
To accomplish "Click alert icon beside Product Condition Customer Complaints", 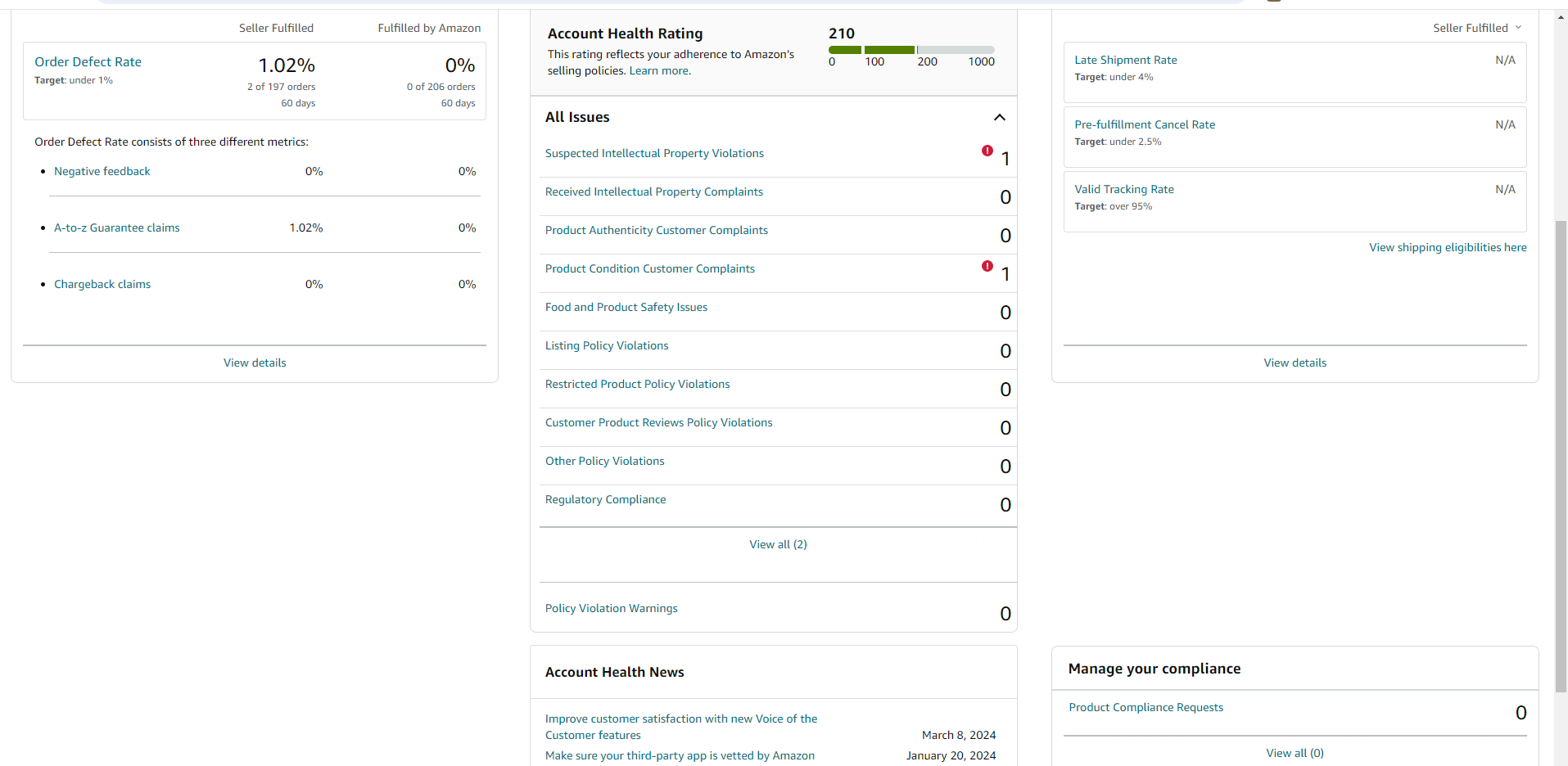I will [987, 266].
